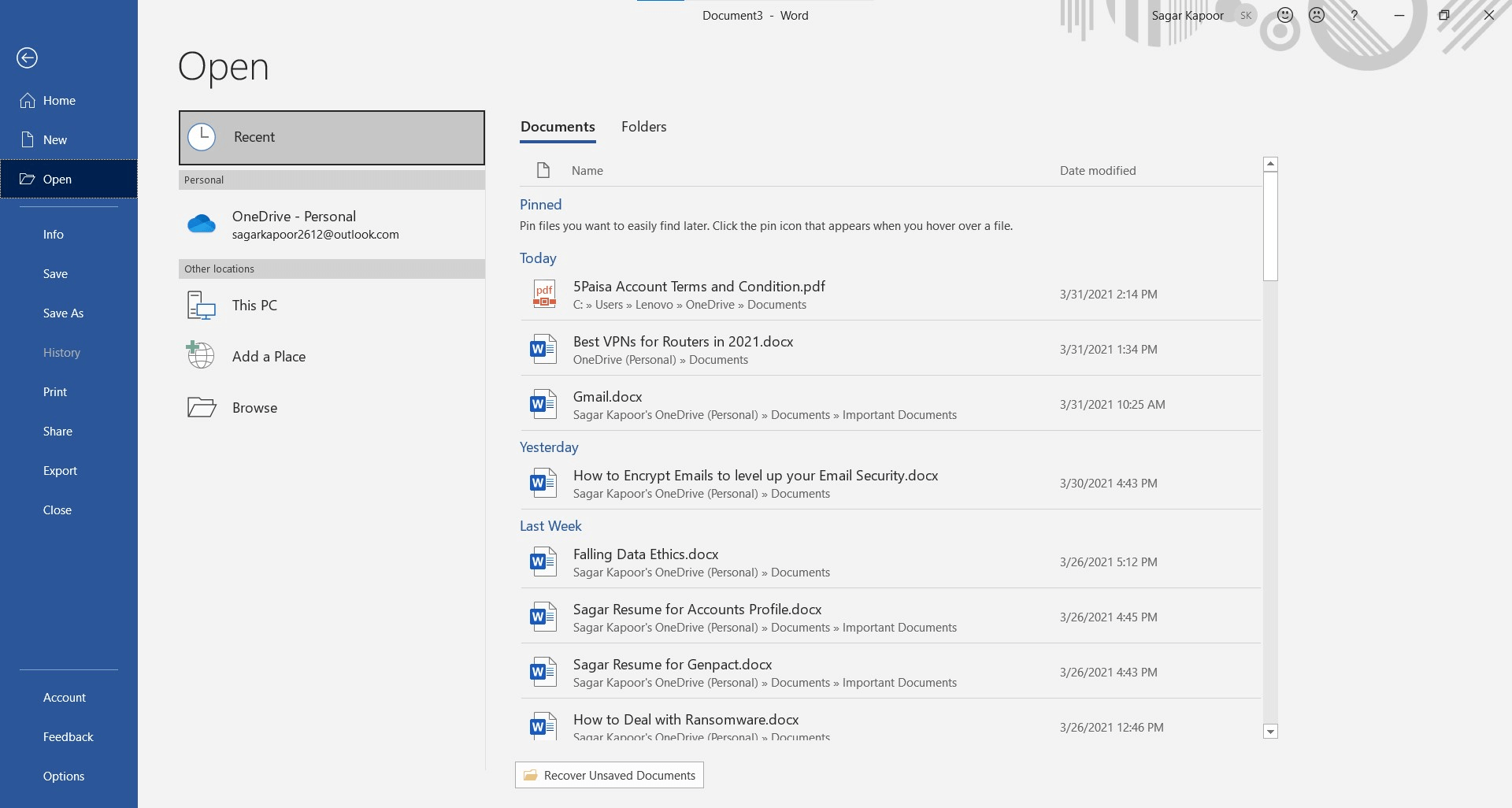
Task: Open the question mark Help icon
Action: tap(1354, 15)
